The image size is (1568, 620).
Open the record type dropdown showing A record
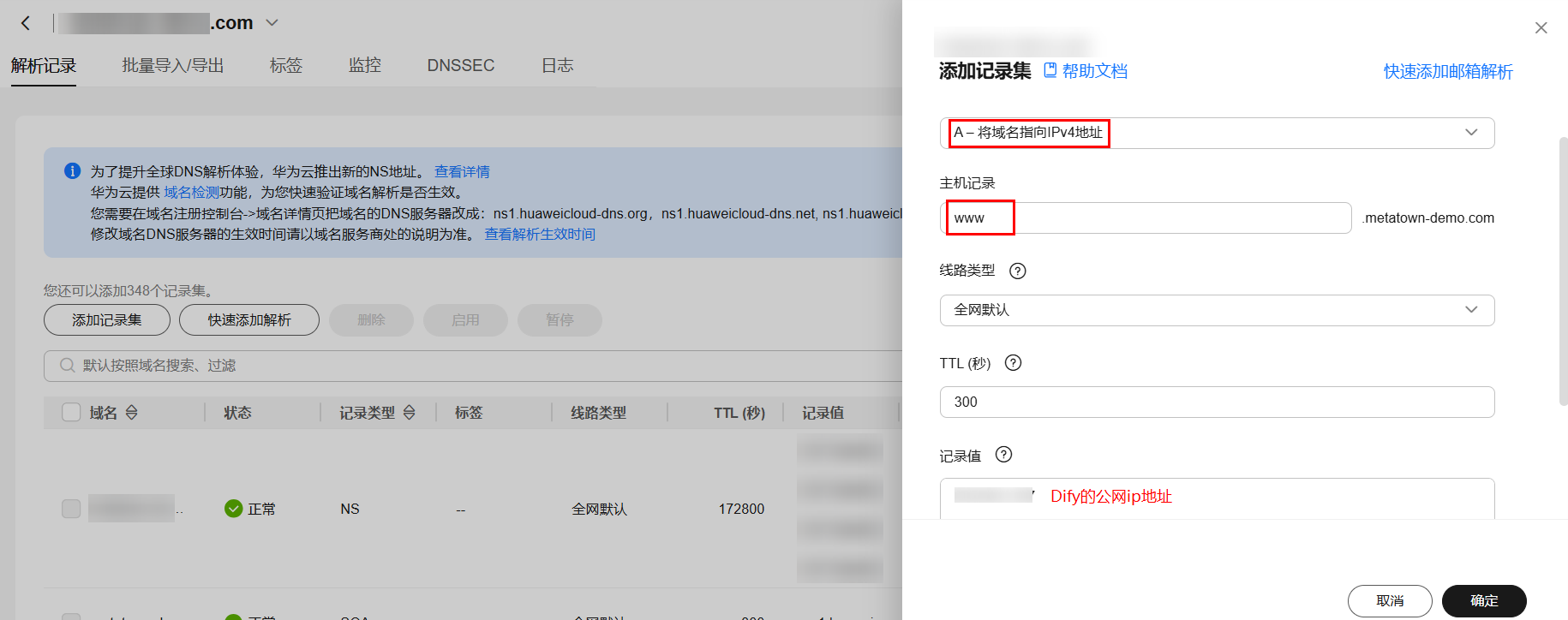pos(1217,133)
